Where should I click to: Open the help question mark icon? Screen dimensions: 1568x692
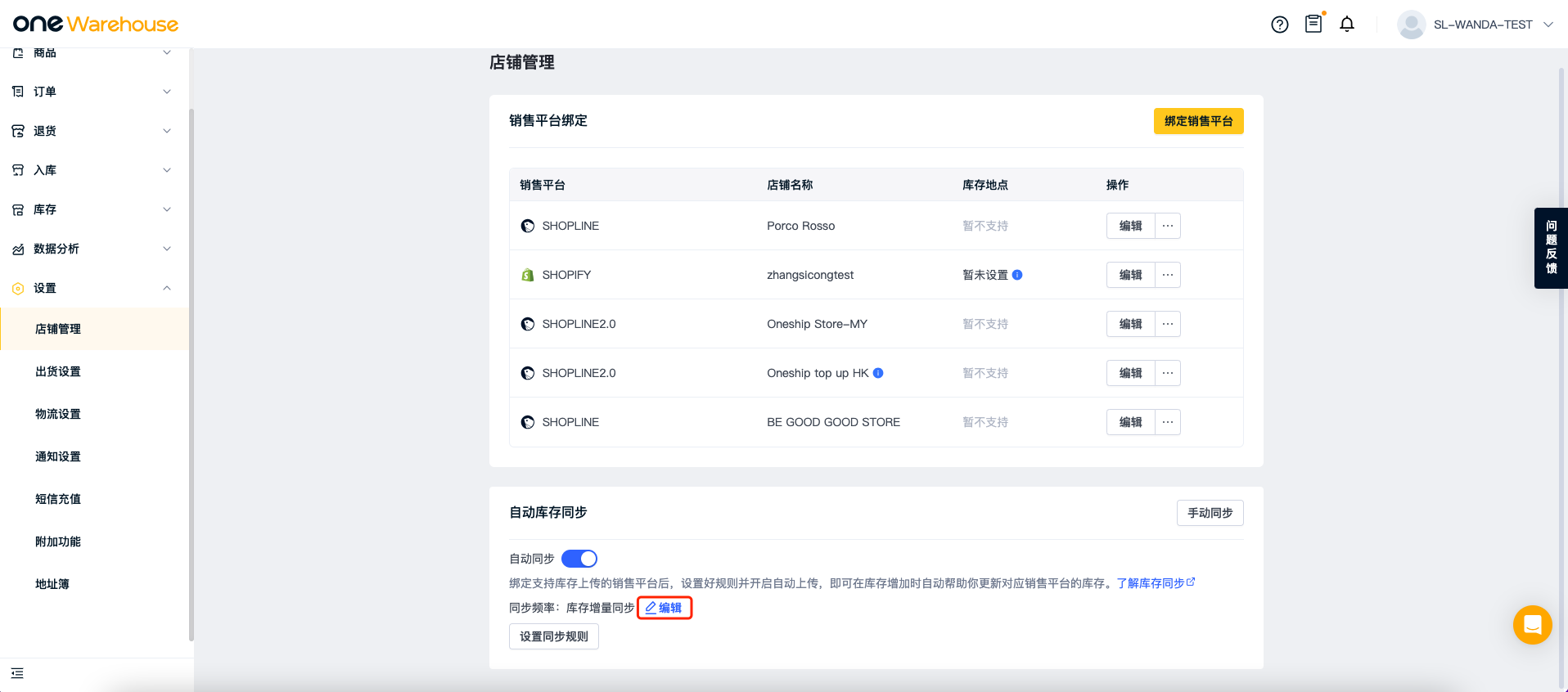point(1280,25)
